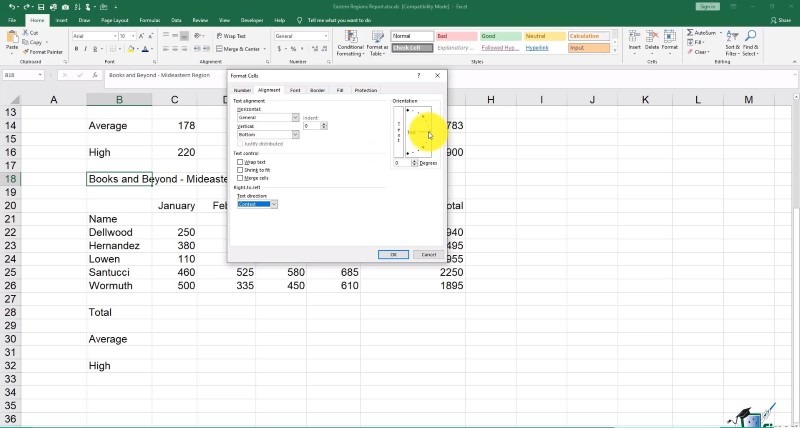This screenshot has height=428, width=800.
Task: Click the Cancel button
Action: 427,254
